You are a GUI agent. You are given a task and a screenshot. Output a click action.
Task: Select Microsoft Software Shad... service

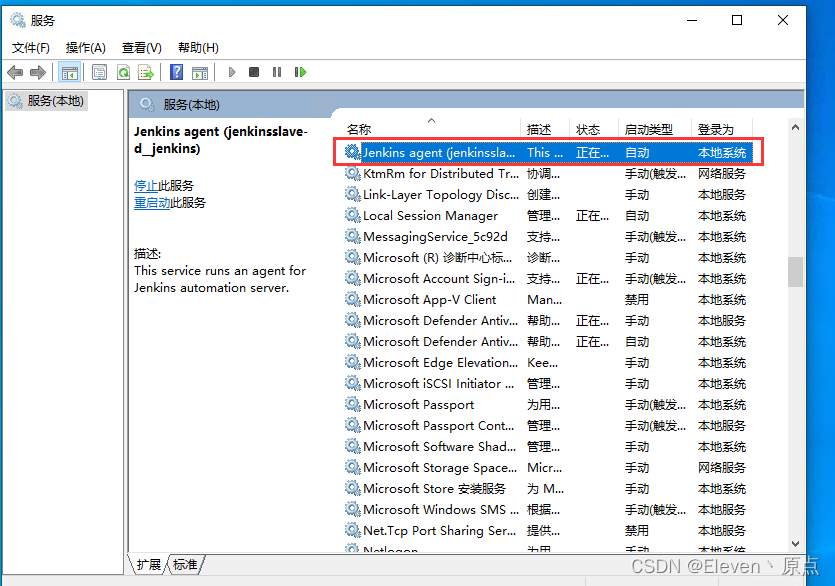coord(547,446)
